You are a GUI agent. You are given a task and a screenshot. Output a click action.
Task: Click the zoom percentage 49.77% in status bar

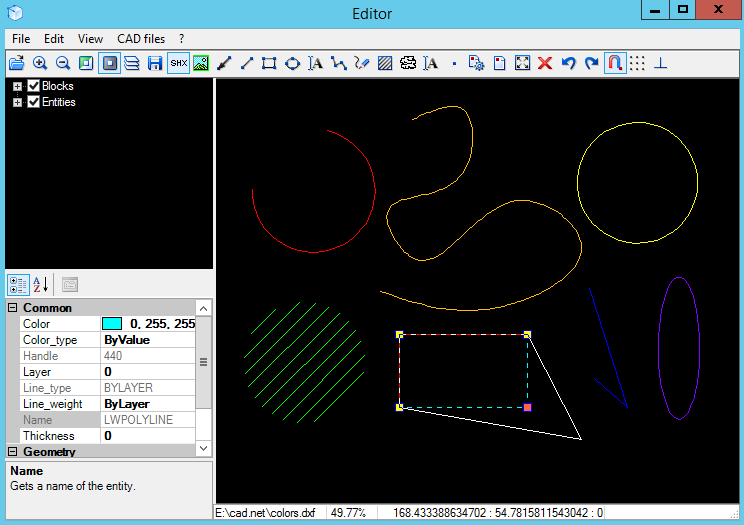tap(348, 513)
